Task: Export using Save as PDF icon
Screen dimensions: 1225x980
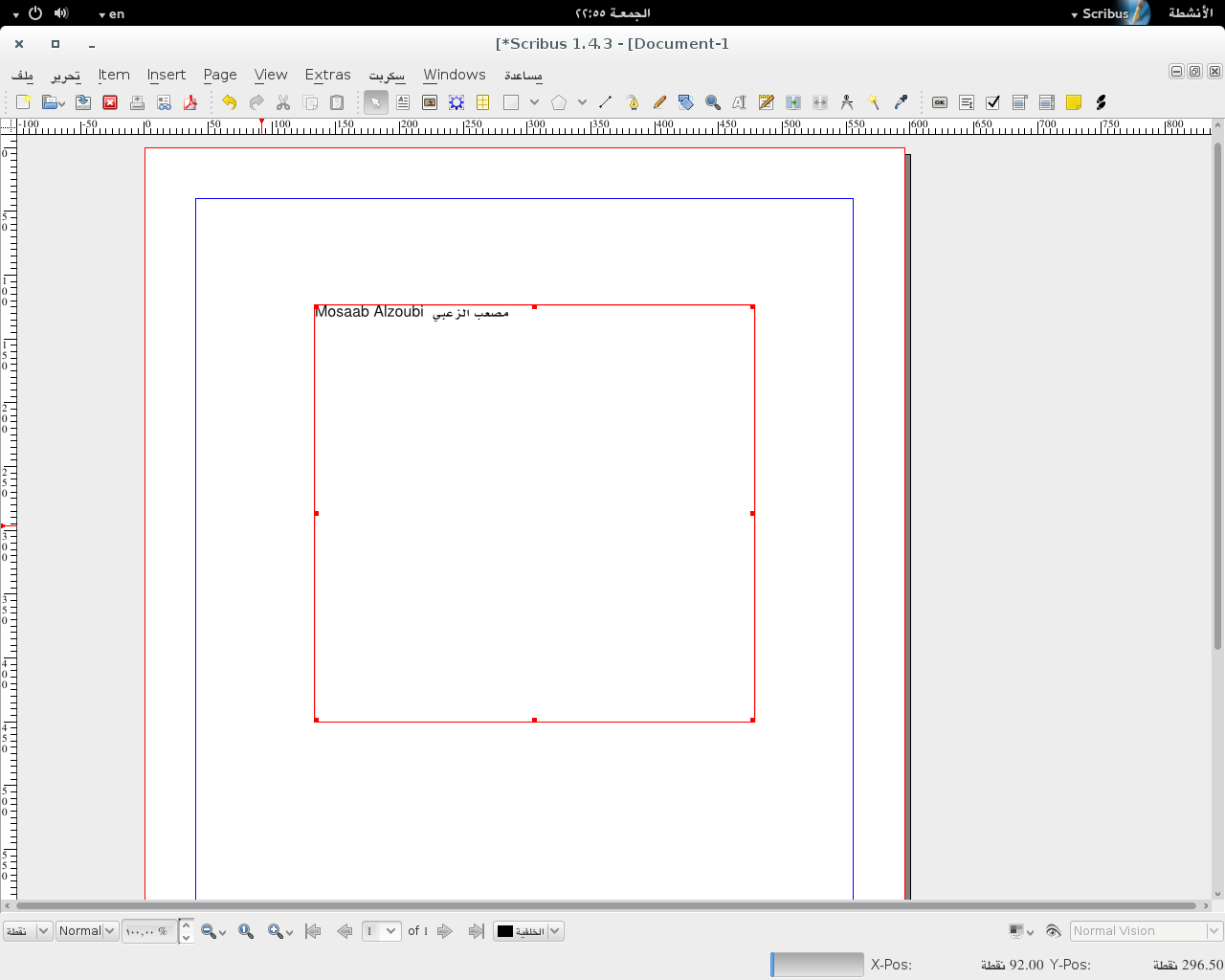Action: point(190,102)
